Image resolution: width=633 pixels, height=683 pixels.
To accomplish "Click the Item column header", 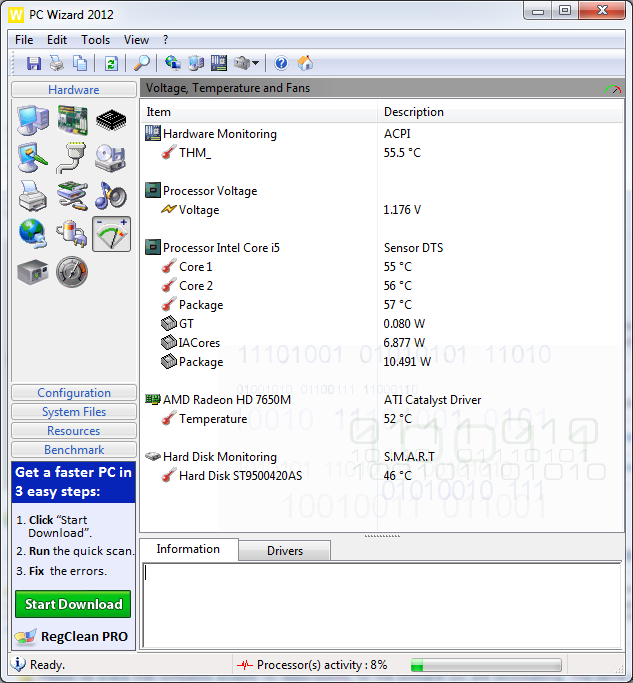I will 259,112.
